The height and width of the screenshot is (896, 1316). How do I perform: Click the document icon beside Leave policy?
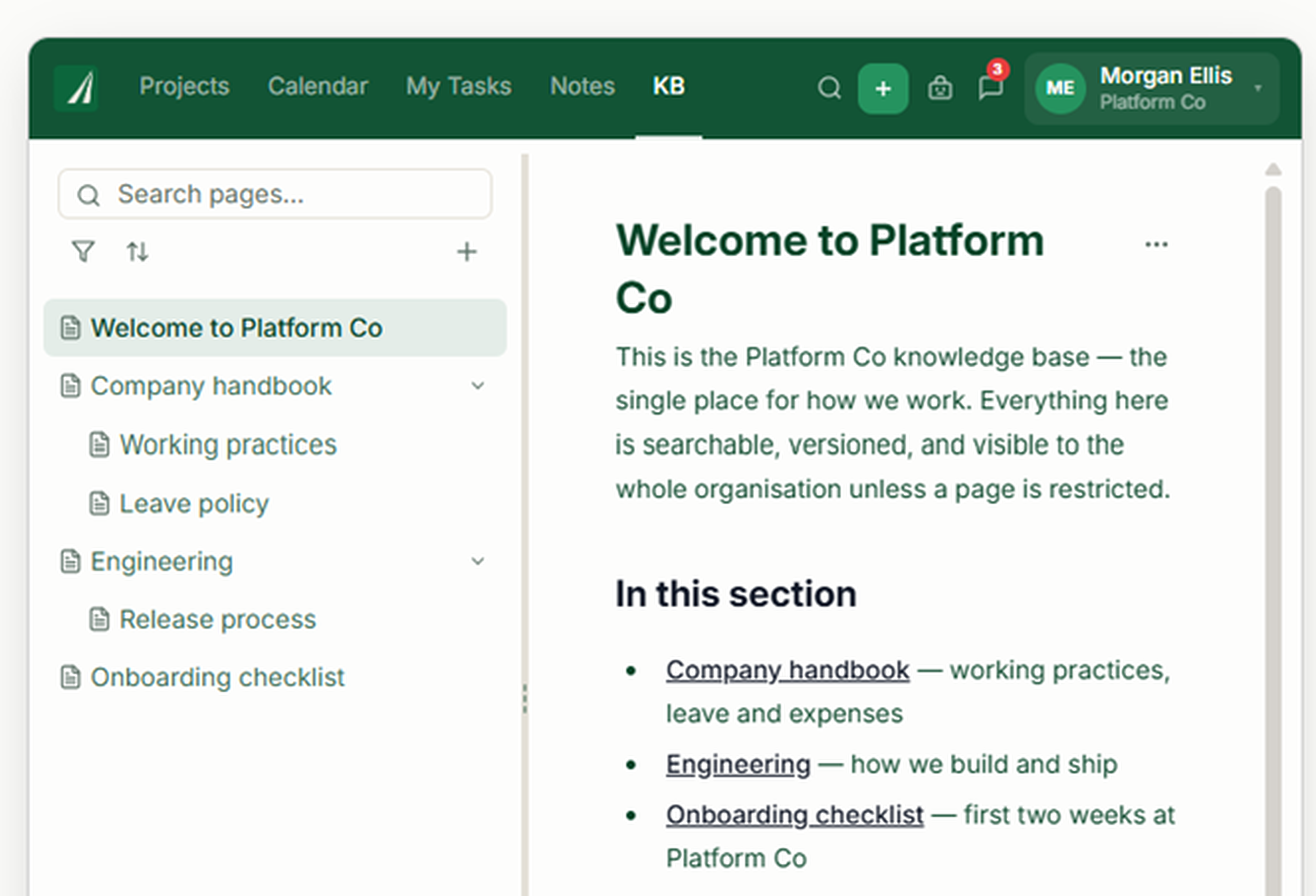click(x=100, y=504)
